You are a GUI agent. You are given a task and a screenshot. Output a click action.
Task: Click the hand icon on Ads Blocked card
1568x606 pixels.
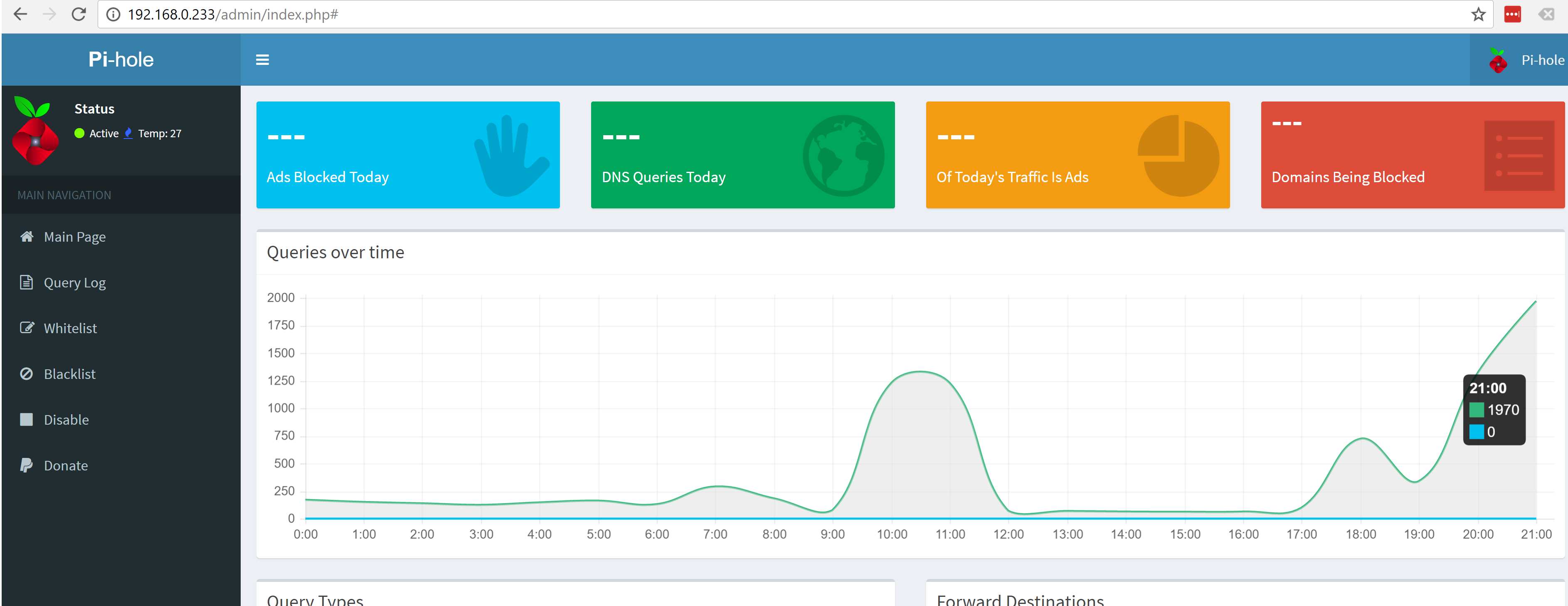511,155
